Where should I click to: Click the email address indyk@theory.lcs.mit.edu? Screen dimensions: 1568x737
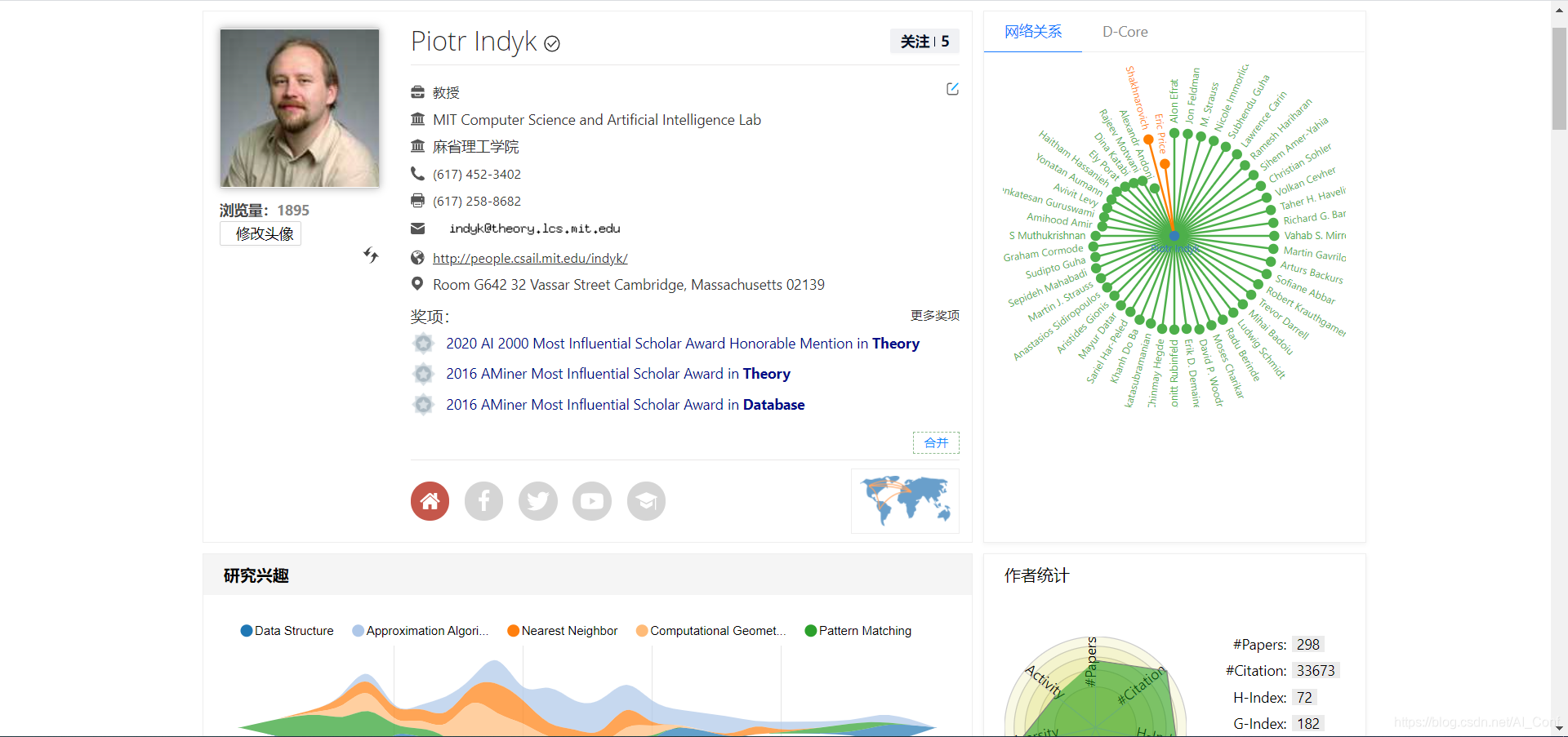point(534,229)
